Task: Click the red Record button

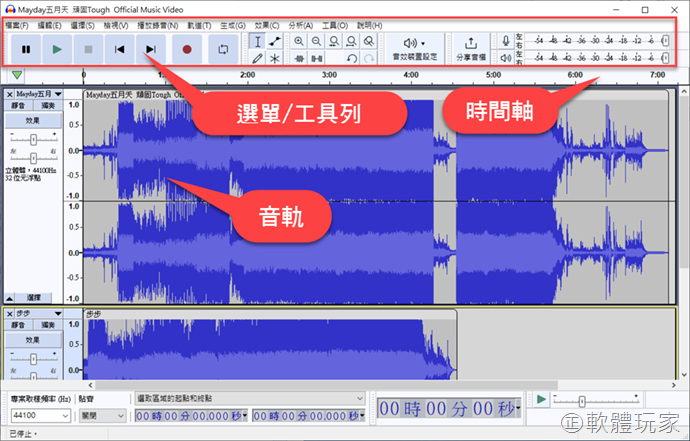Action: [x=186, y=48]
